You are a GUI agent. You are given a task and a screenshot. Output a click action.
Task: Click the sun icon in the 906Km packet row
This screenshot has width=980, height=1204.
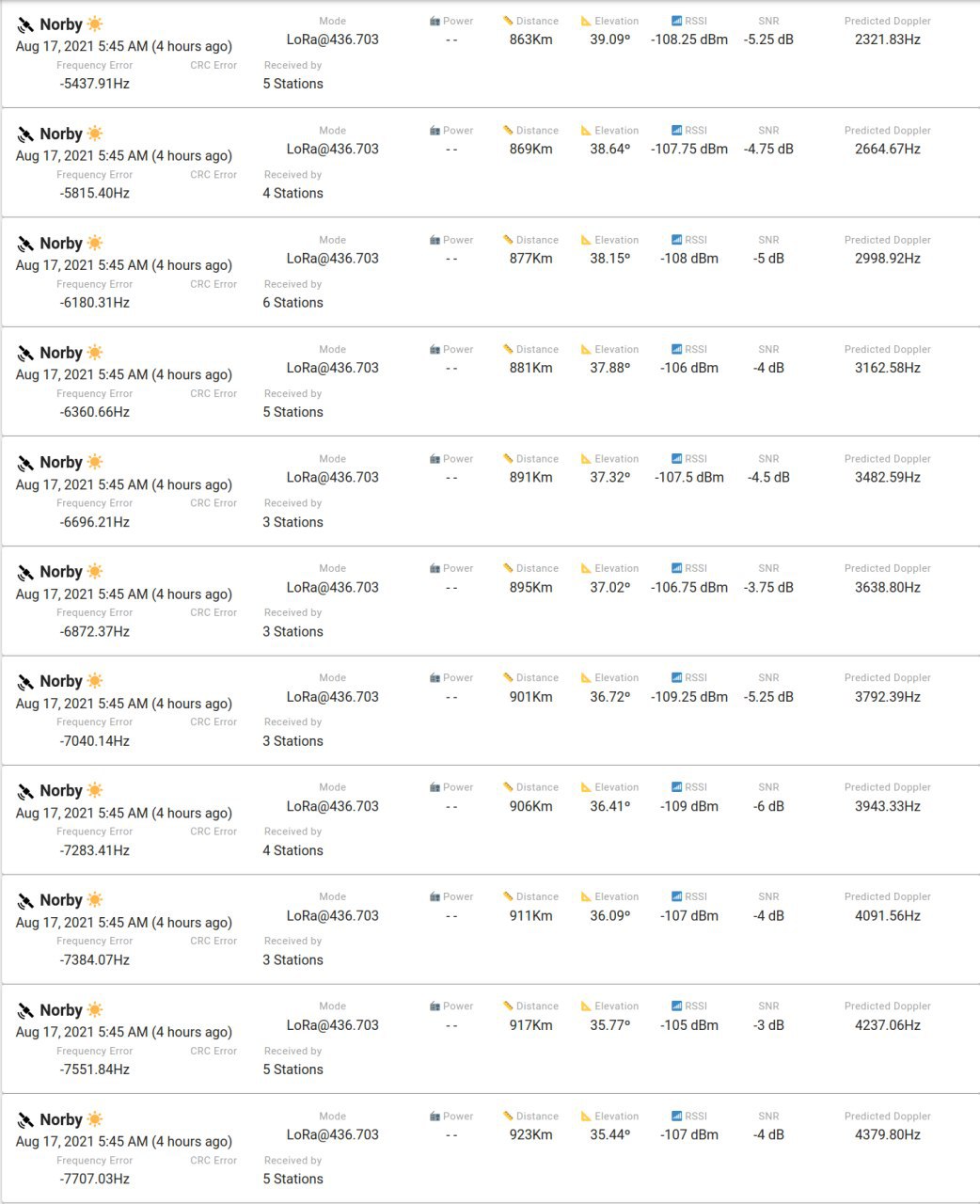tap(95, 790)
